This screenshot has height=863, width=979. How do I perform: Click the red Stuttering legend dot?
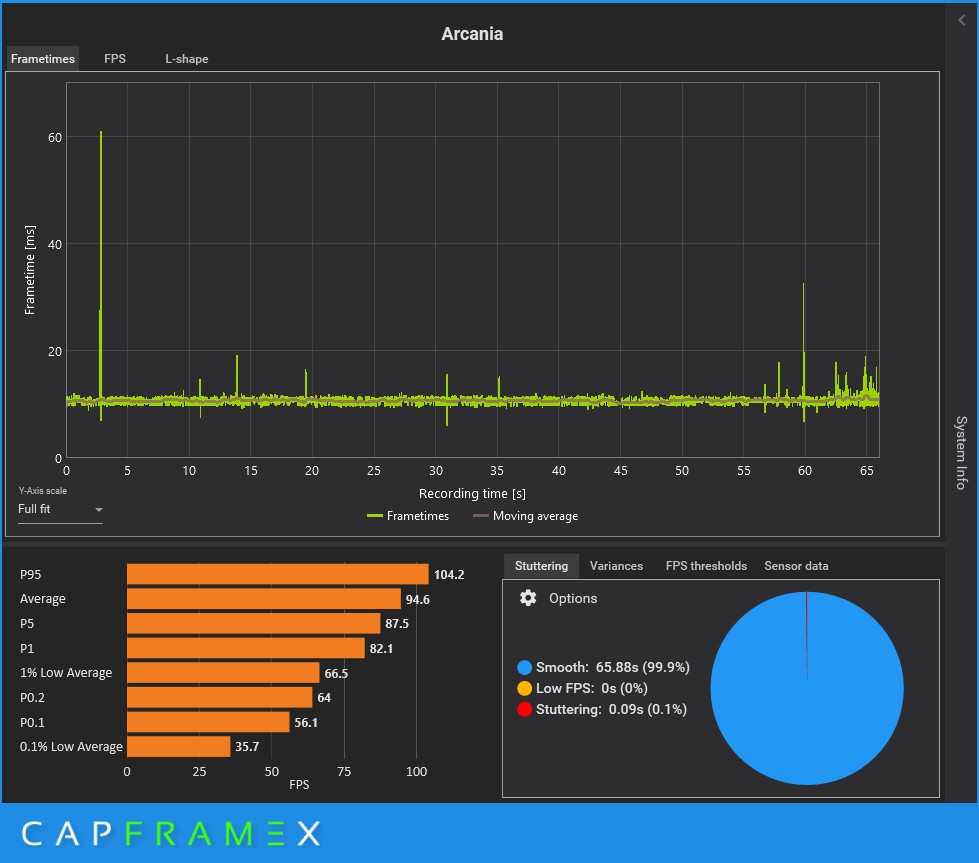(524, 709)
